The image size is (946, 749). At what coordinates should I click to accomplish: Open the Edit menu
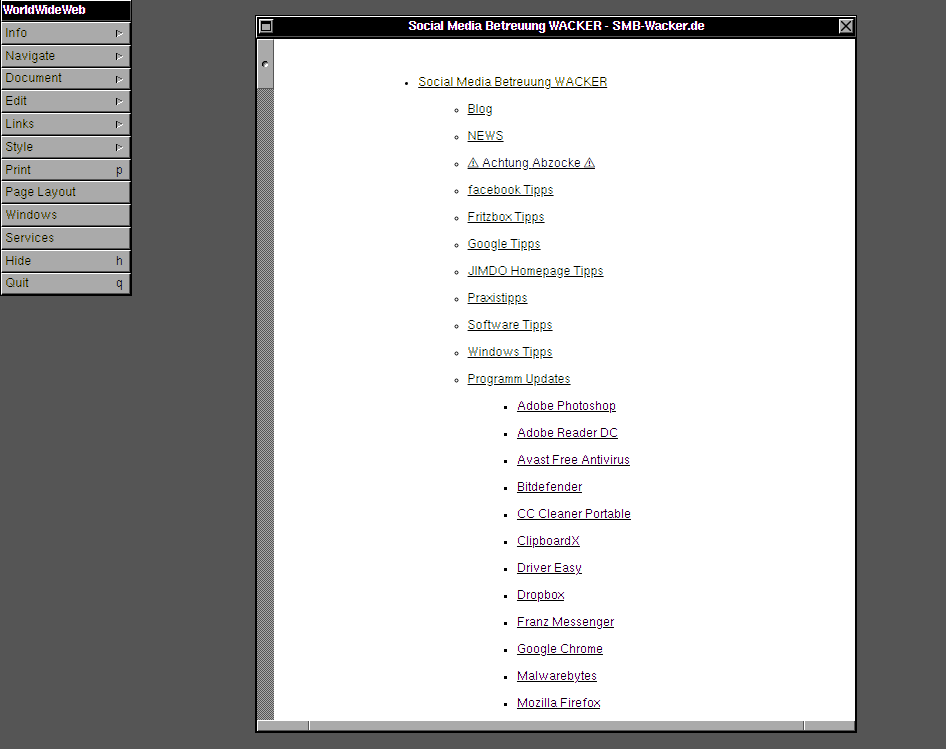click(65, 101)
